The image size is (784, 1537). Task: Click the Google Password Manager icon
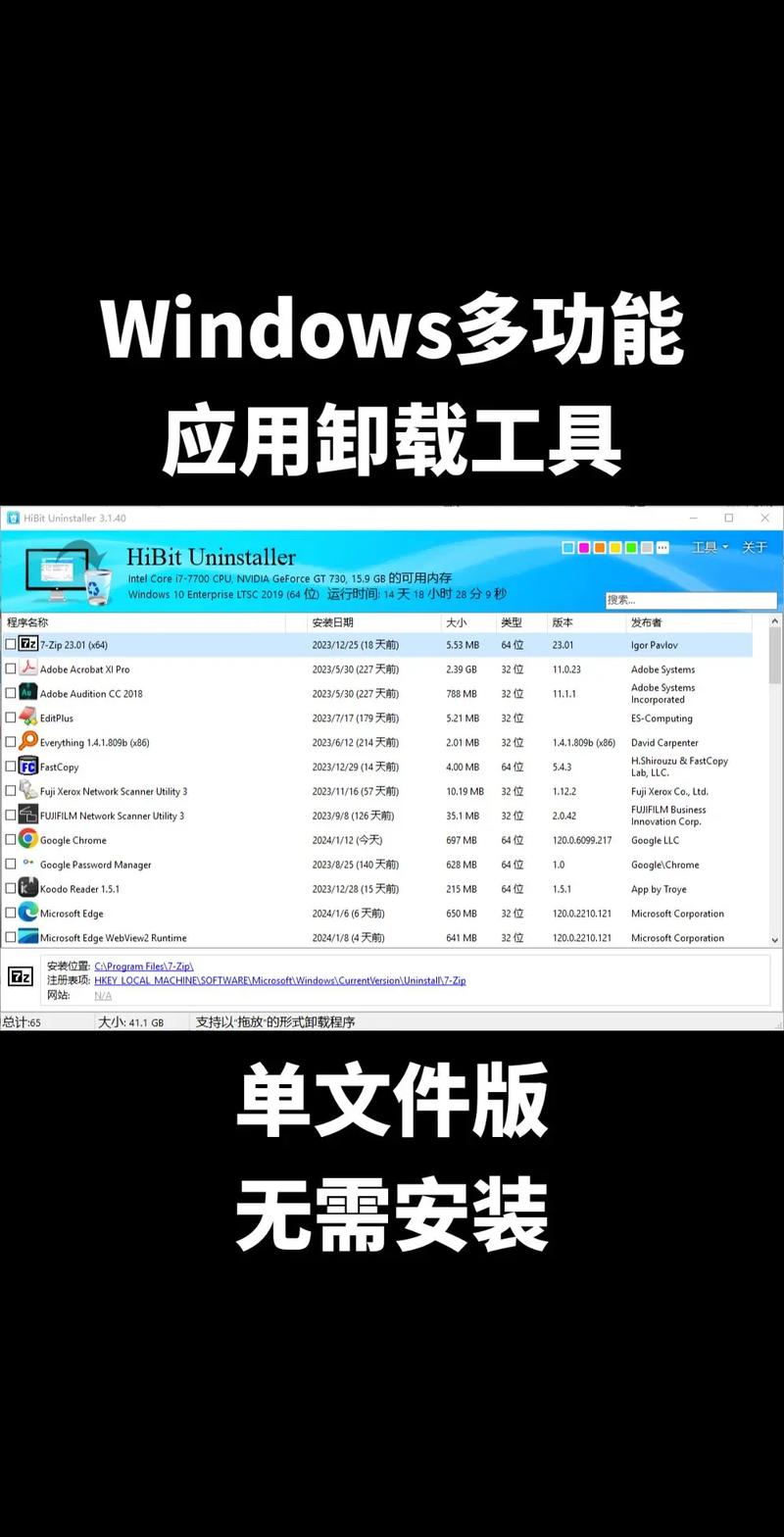point(28,864)
